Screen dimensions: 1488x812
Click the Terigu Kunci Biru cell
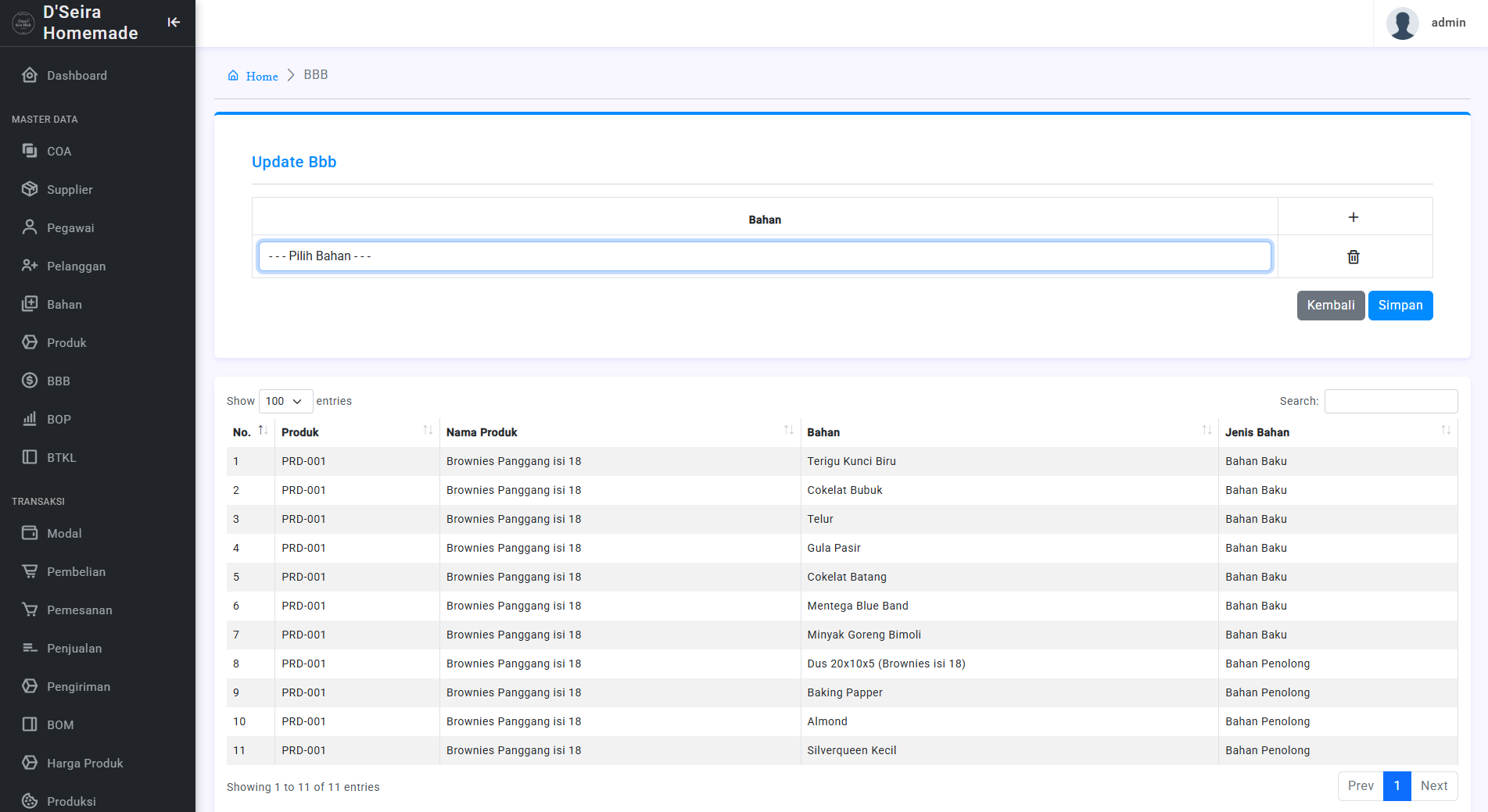(x=1009, y=461)
